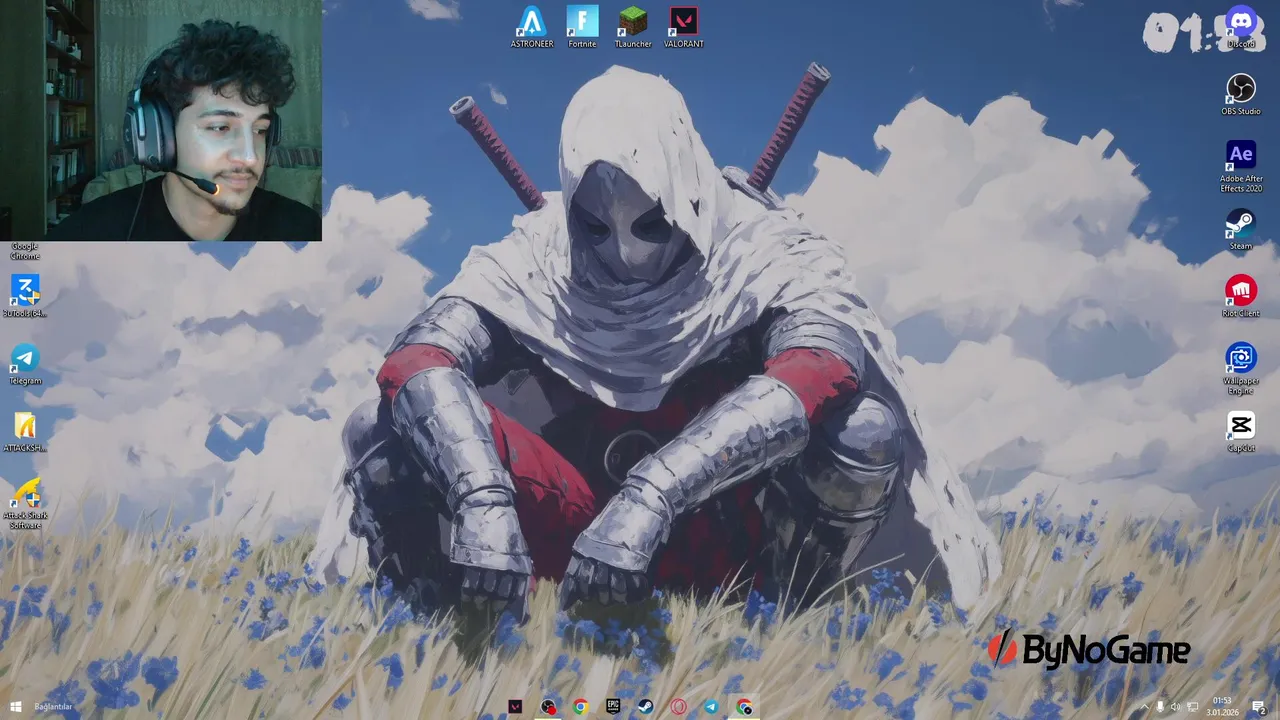This screenshot has width=1280, height=720.
Task: Open the Telegram desktop icon
Action: 25,363
